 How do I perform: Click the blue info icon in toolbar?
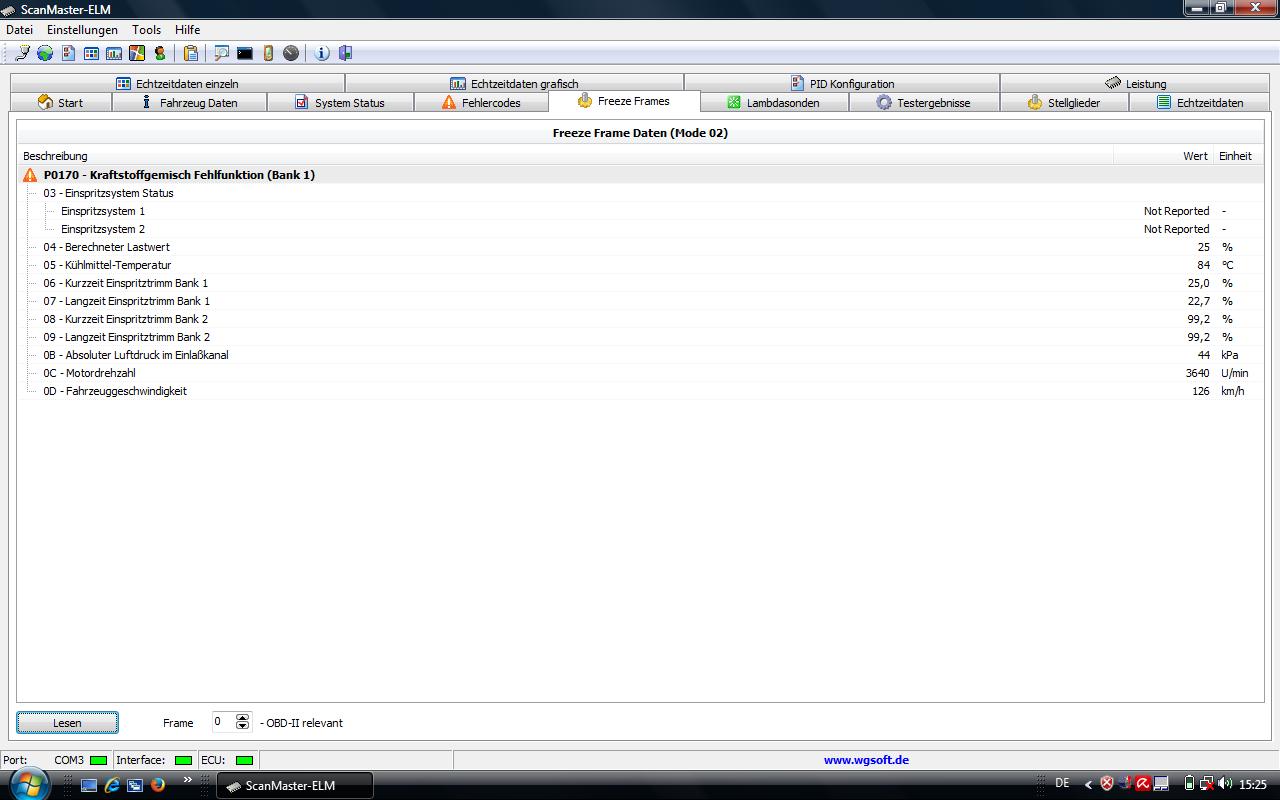click(322, 53)
